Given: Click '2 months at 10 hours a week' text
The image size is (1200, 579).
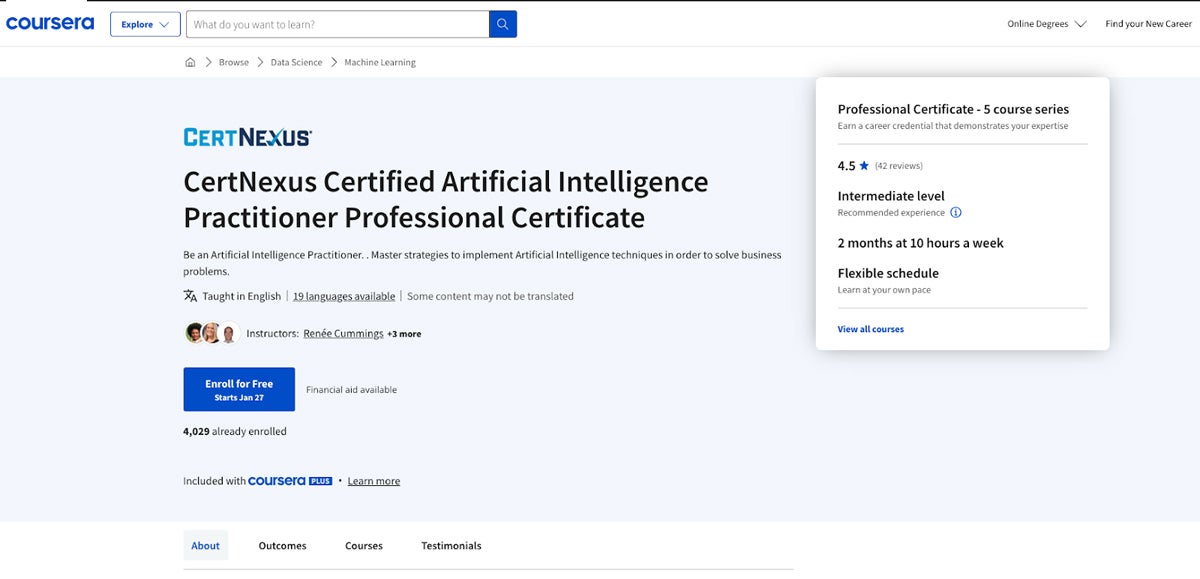Looking at the screenshot, I should [920, 243].
